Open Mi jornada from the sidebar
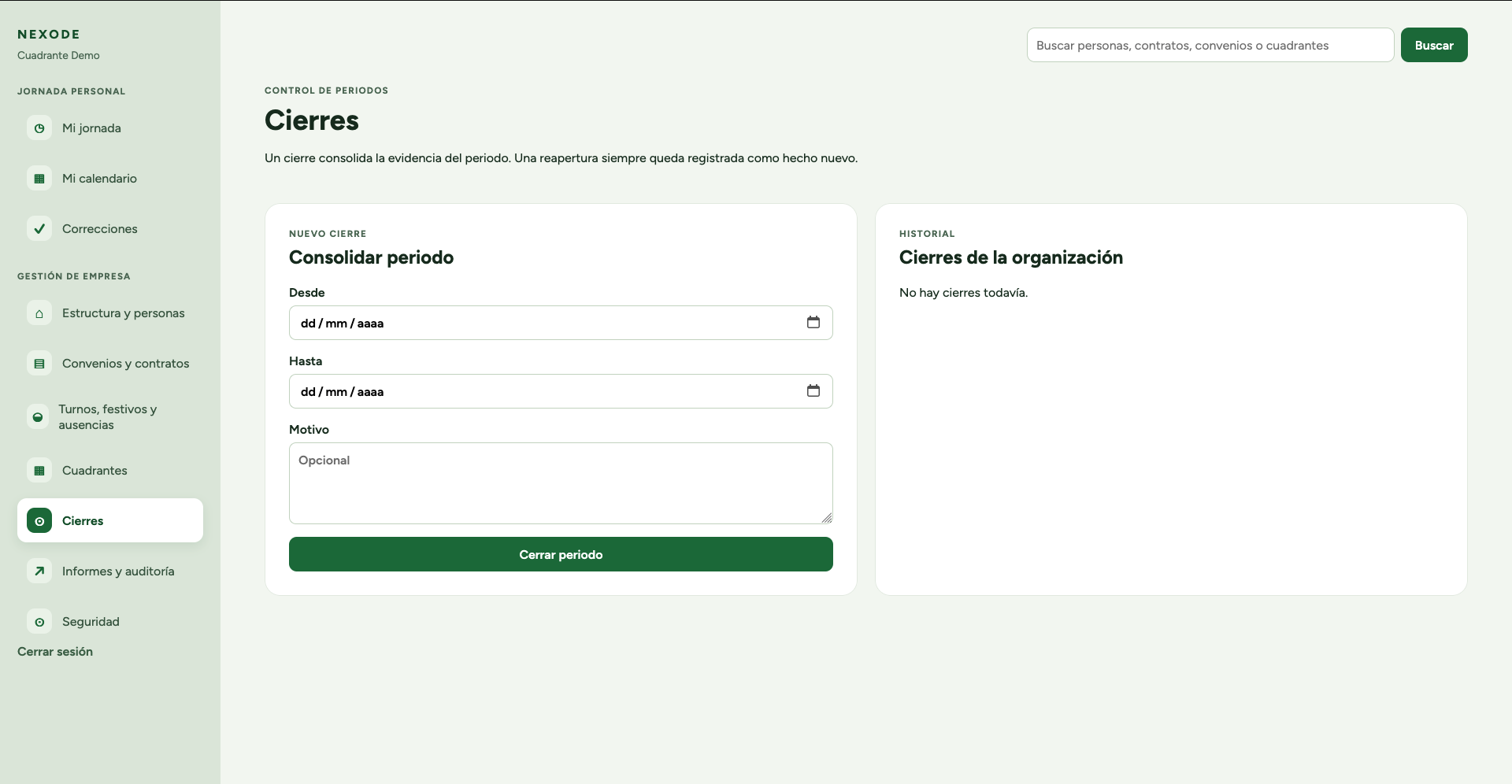Viewport: 1512px width, 784px height. point(110,128)
